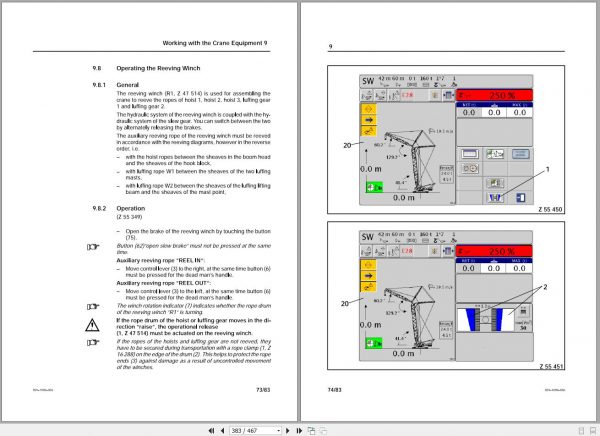Click the red 250 % bar in upper figure Z 55 450
Viewport: 600px width, 436px height.
click(x=494, y=95)
